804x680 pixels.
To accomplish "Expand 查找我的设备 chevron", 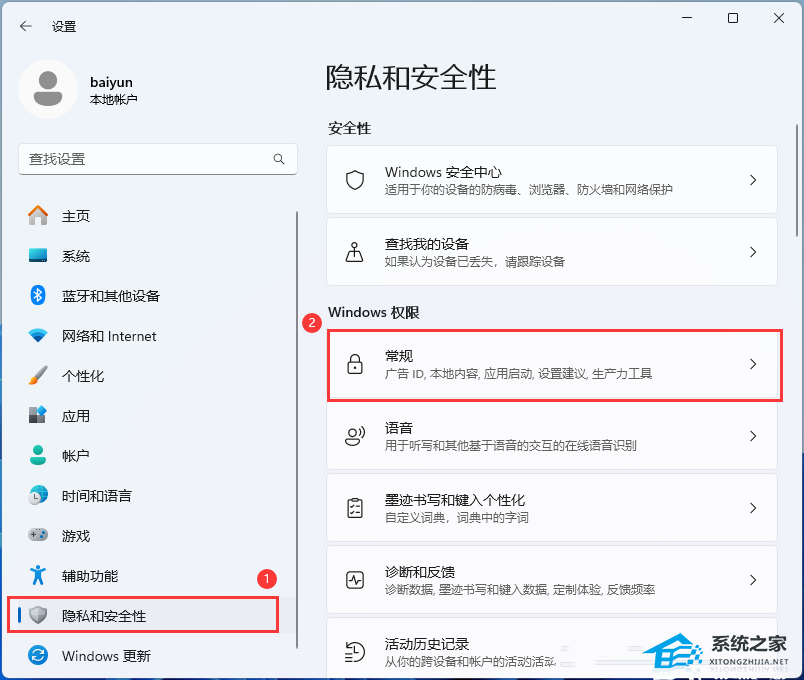I will click(753, 252).
